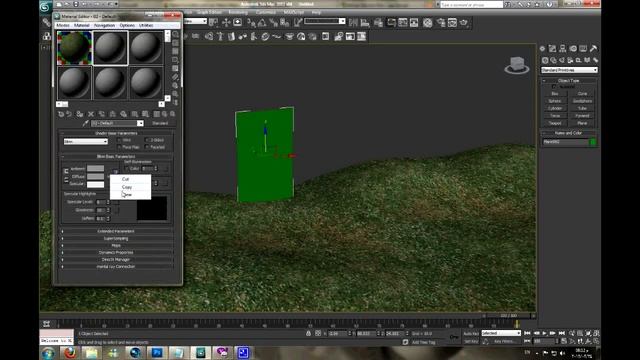640x360 pixels.
Task: Open the Utilities menu in Material Editor
Action: (146, 25)
